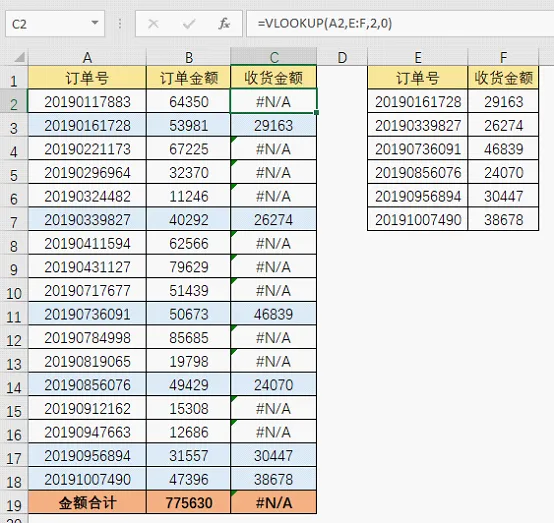Viewport: 554px width, 523px height.
Task: Select cell A13 containing 20190819065
Action: (x=87, y=361)
